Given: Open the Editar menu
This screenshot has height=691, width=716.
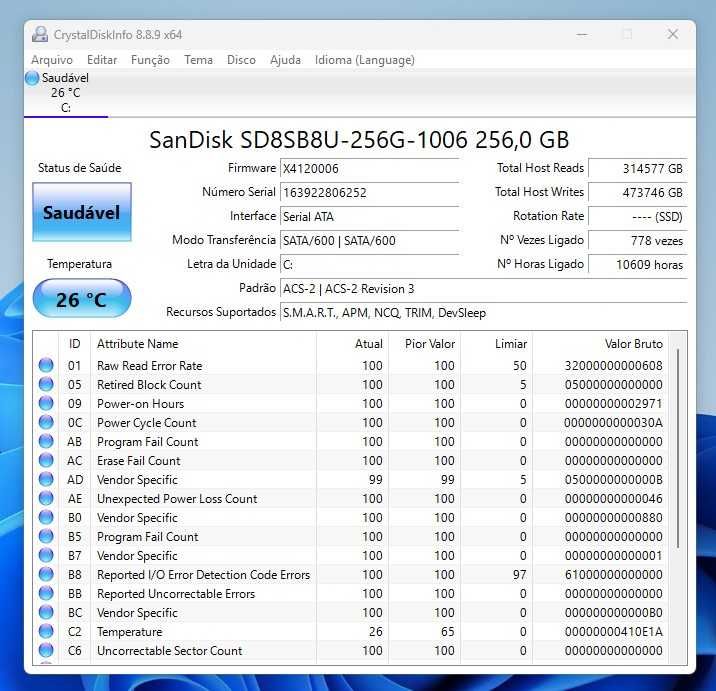Looking at the screenshot, I should point(102,60).
